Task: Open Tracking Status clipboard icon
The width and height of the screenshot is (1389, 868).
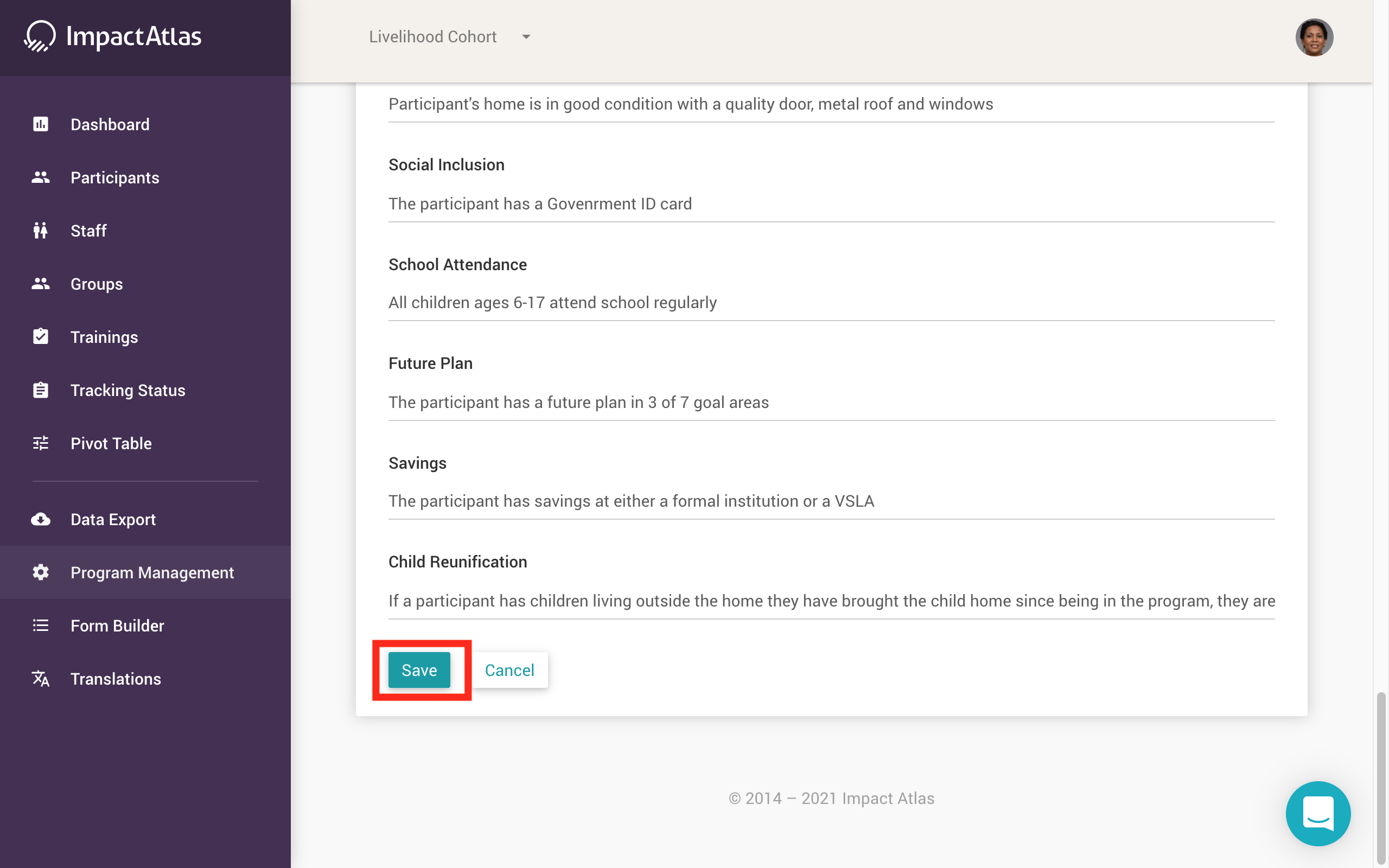Action: (40, 390)
